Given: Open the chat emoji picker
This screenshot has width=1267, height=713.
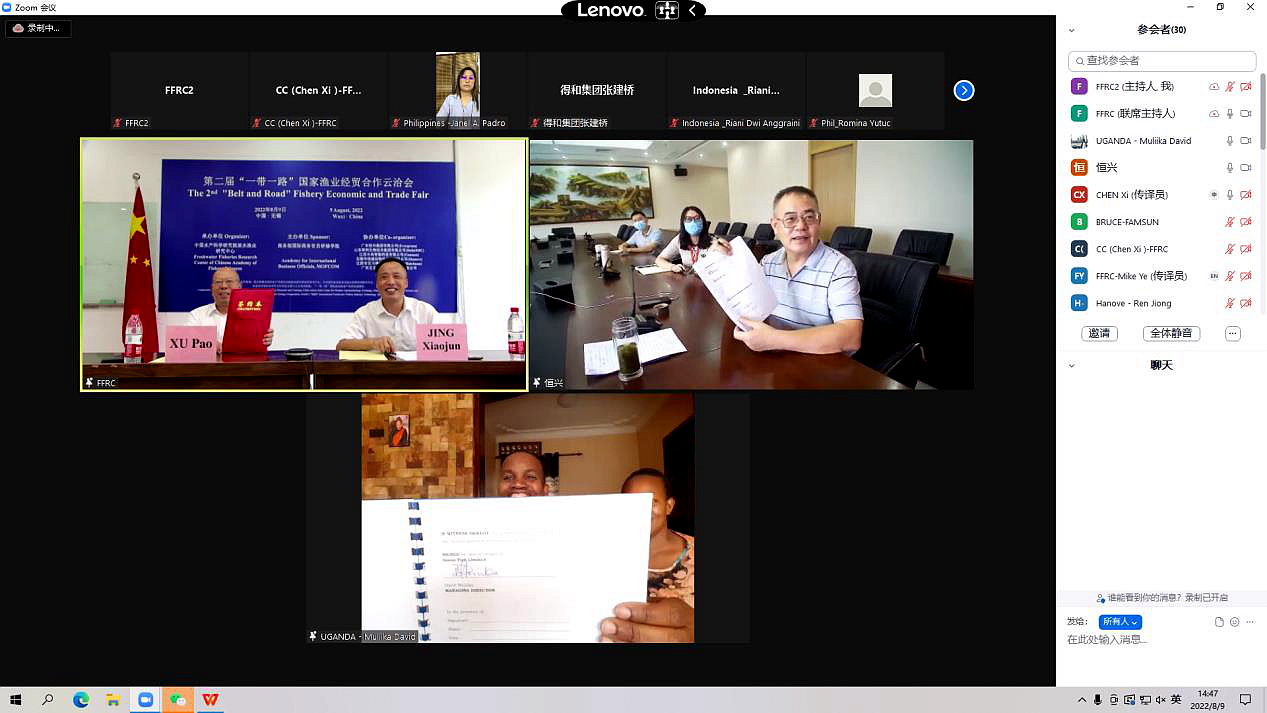Looking at the screenshot, I should (x=1235, y=622).
